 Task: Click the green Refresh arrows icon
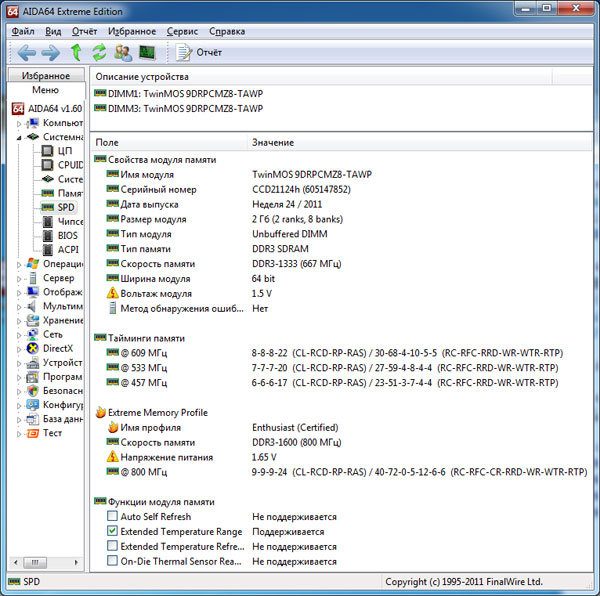(99, 52)
